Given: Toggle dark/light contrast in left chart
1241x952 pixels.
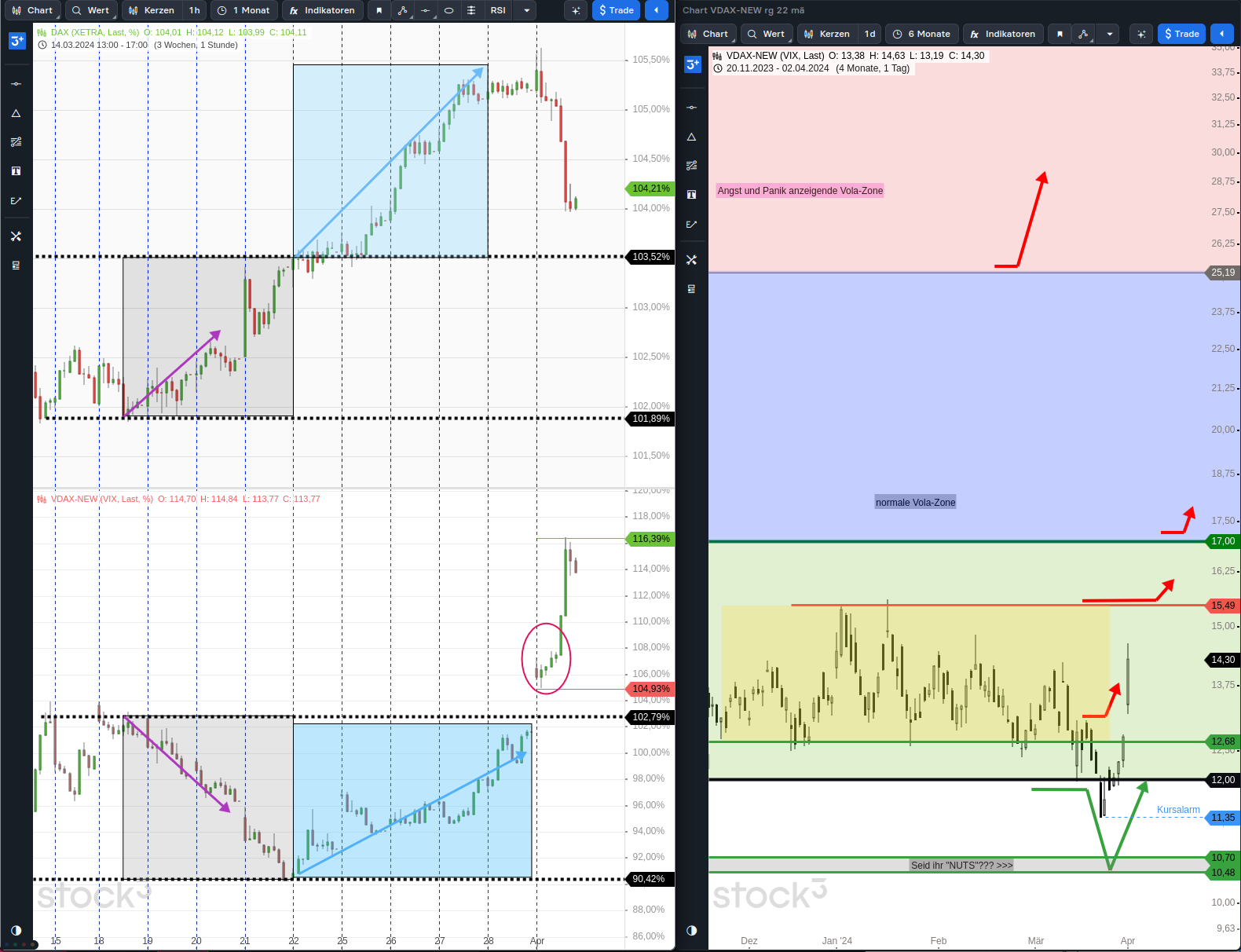Looking at the screenshot, I should coord(16,930).
